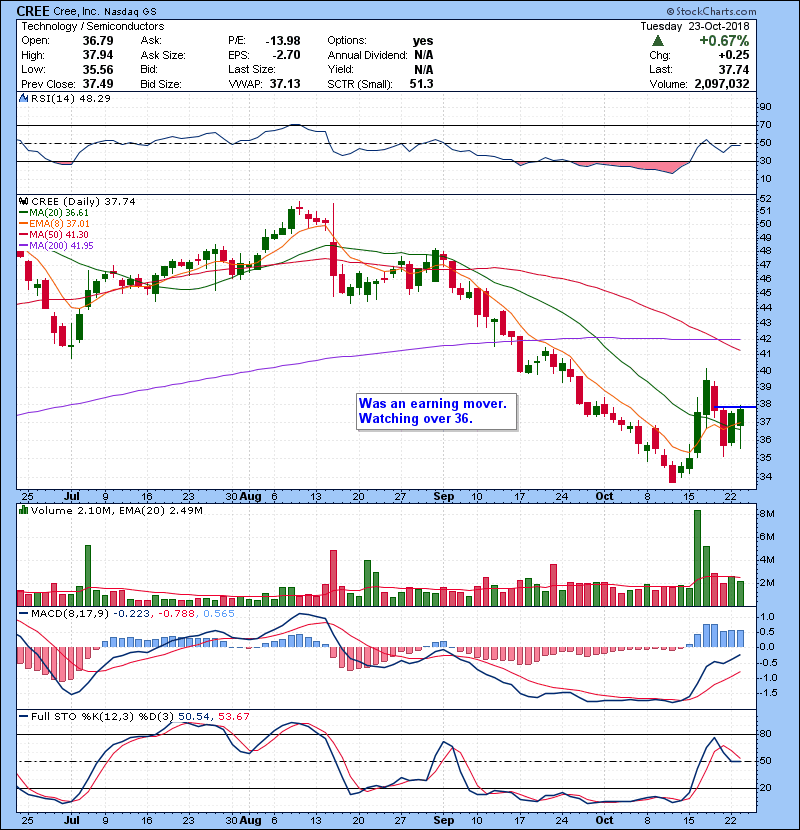
Task: Select the date Tuesday 23-Oct-2018
Action: coord(695,26)
